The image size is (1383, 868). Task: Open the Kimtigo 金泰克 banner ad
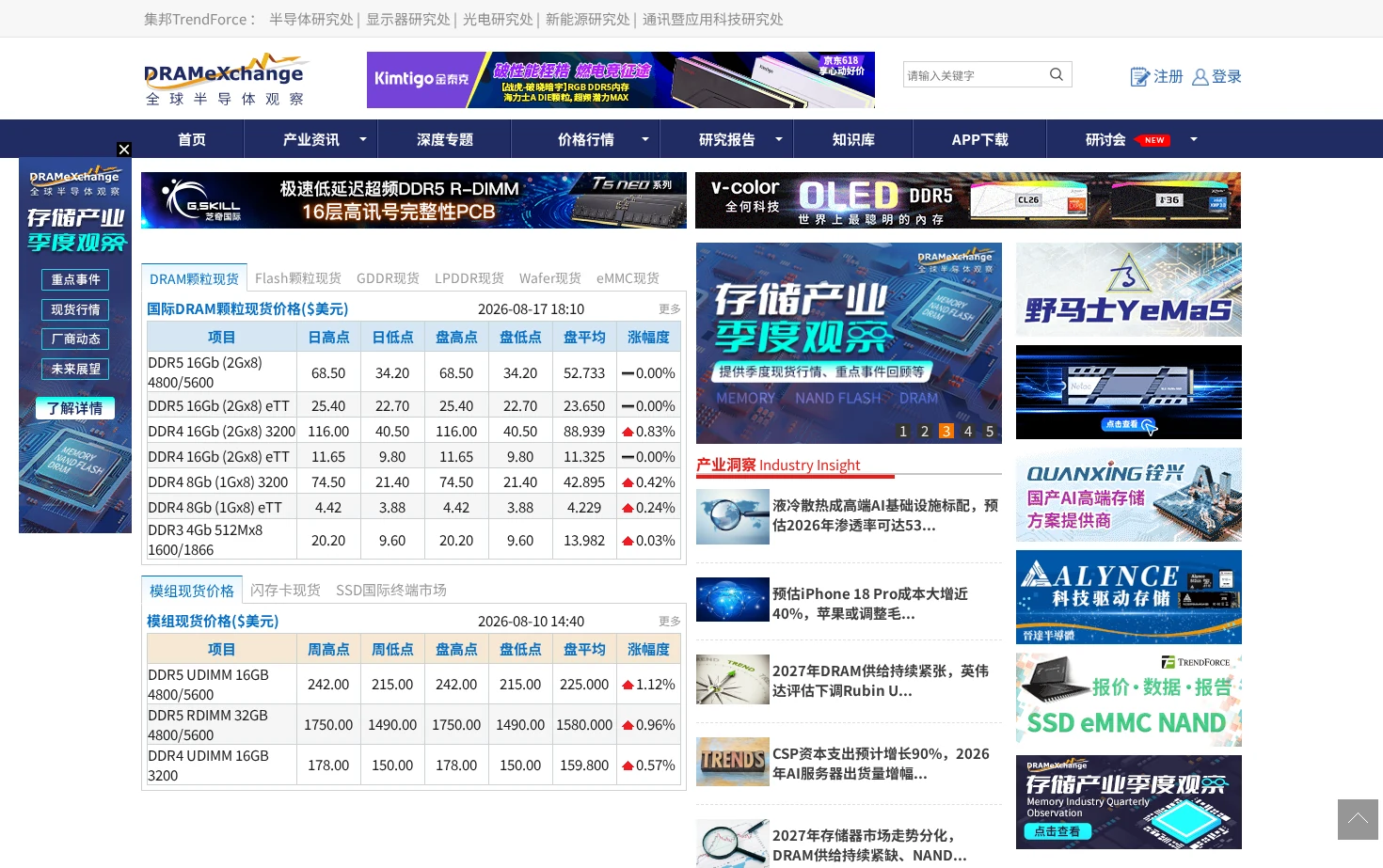(621, 80)
